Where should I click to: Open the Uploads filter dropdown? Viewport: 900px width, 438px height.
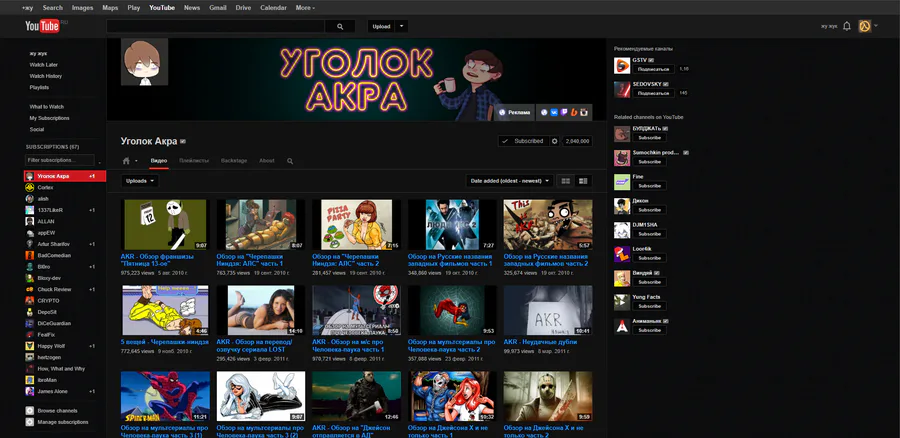pos(140,181)
